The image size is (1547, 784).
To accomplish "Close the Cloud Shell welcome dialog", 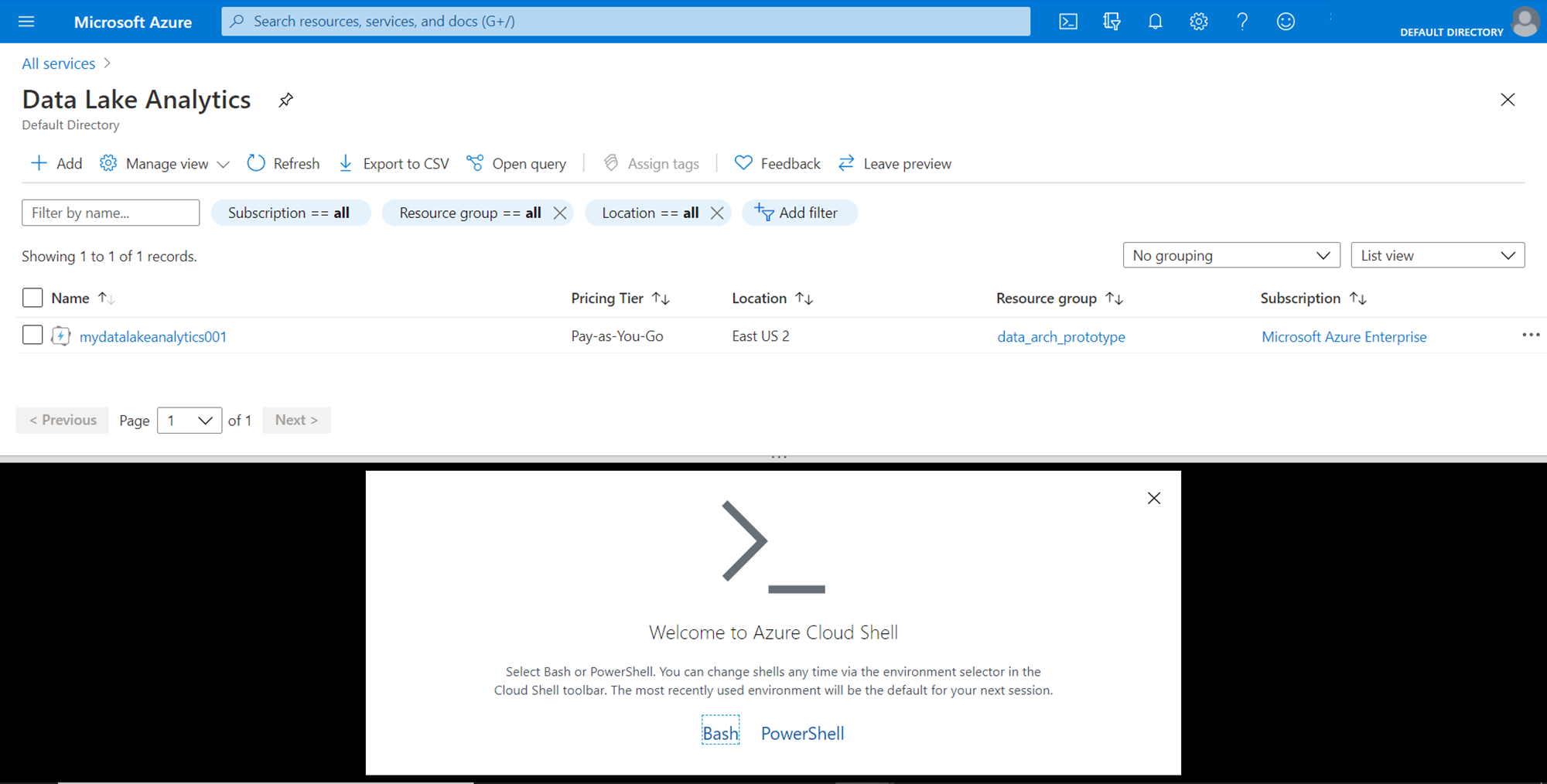I will coord(1154,498).
